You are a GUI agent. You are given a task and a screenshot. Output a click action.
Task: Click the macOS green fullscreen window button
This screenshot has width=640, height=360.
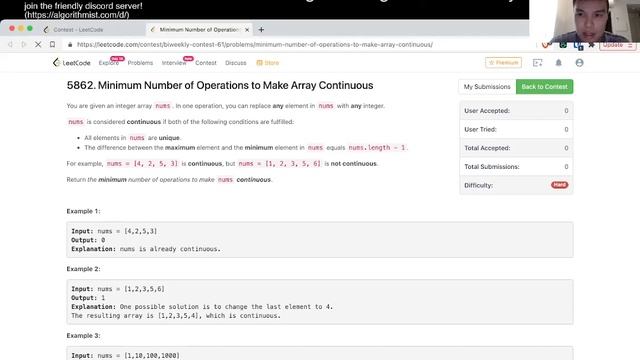[30, 28]
